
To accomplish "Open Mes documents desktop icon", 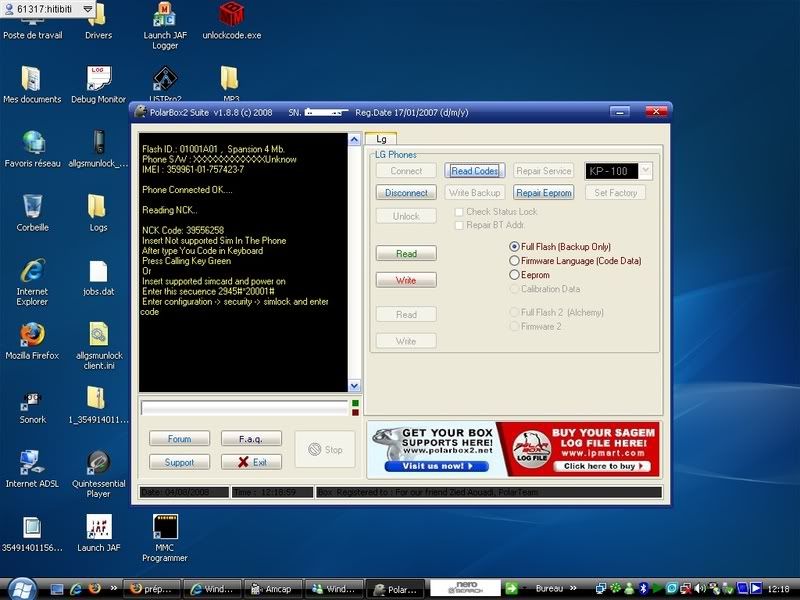I will [x=32, y=85].
